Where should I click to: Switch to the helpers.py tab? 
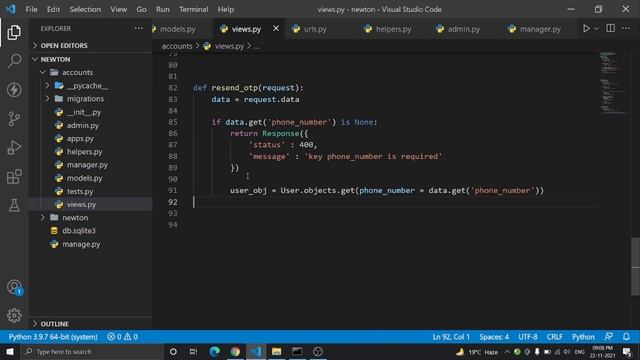pyautogui.click(x=393, y=29)
